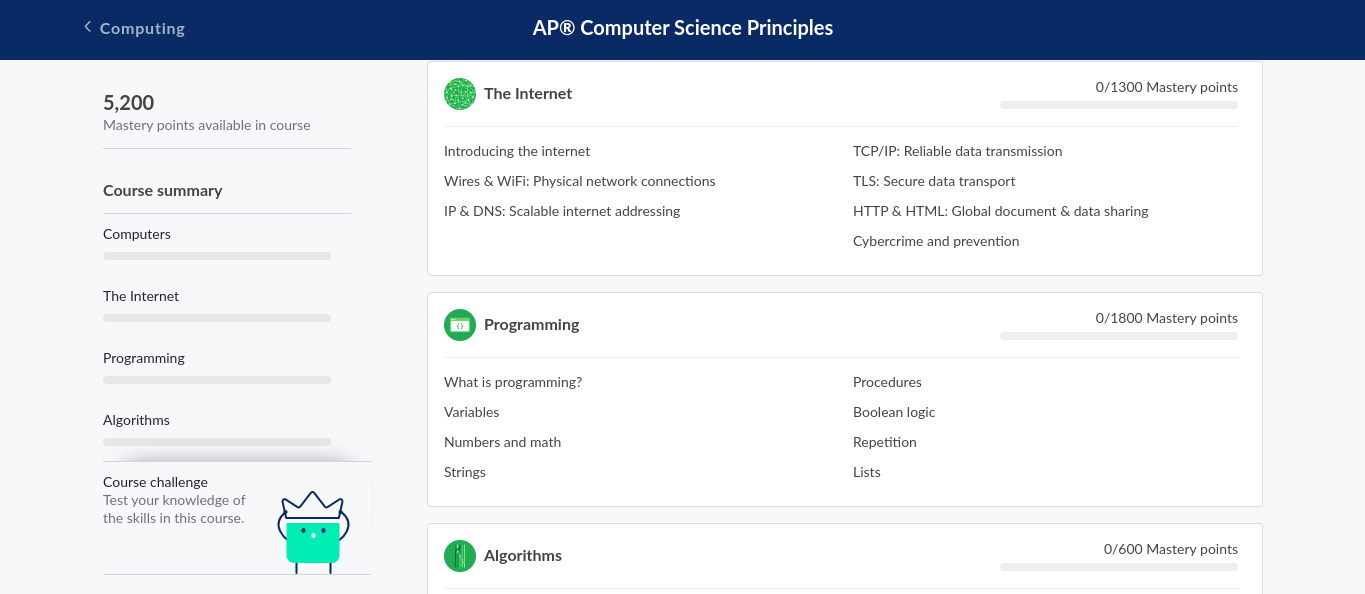Viewport: 1365px width, 594px height.
Task: Click the green Programming unit icon
Action: pos(460,325)
